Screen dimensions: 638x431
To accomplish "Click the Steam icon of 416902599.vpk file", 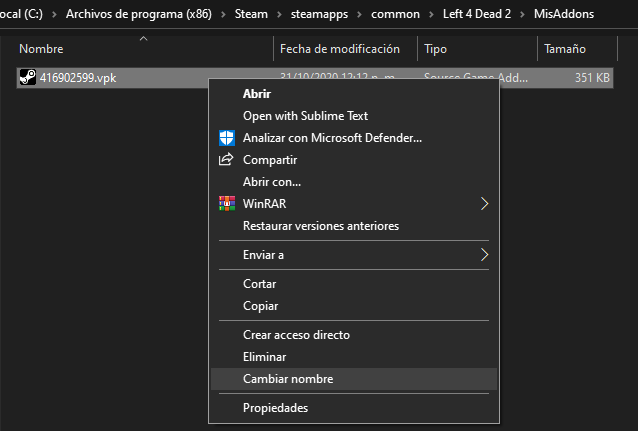I will click(27, 78).
